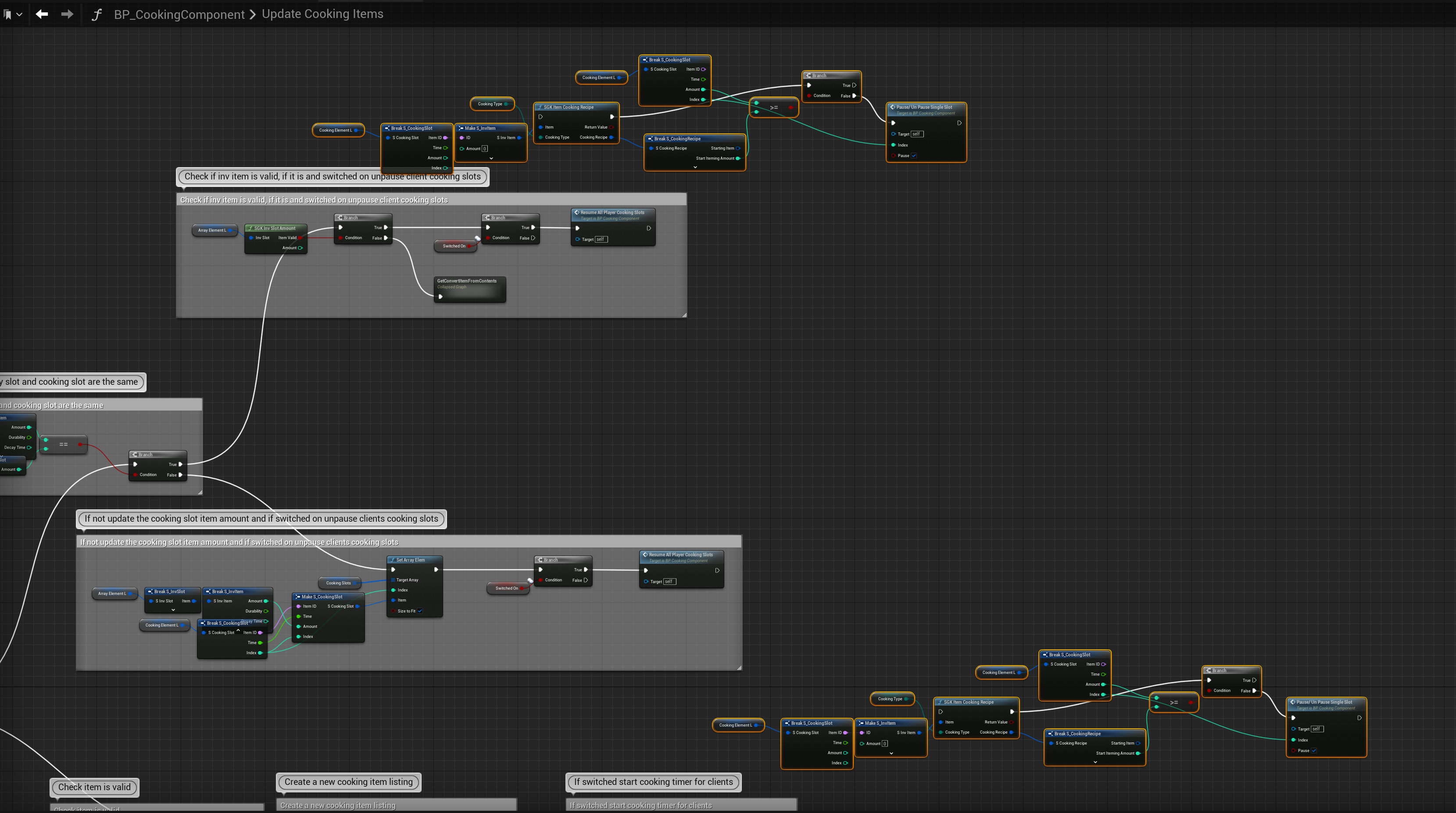
Task: Click the Set Array Elem node title
Action: pyautogui.click(x=410, y=560)
